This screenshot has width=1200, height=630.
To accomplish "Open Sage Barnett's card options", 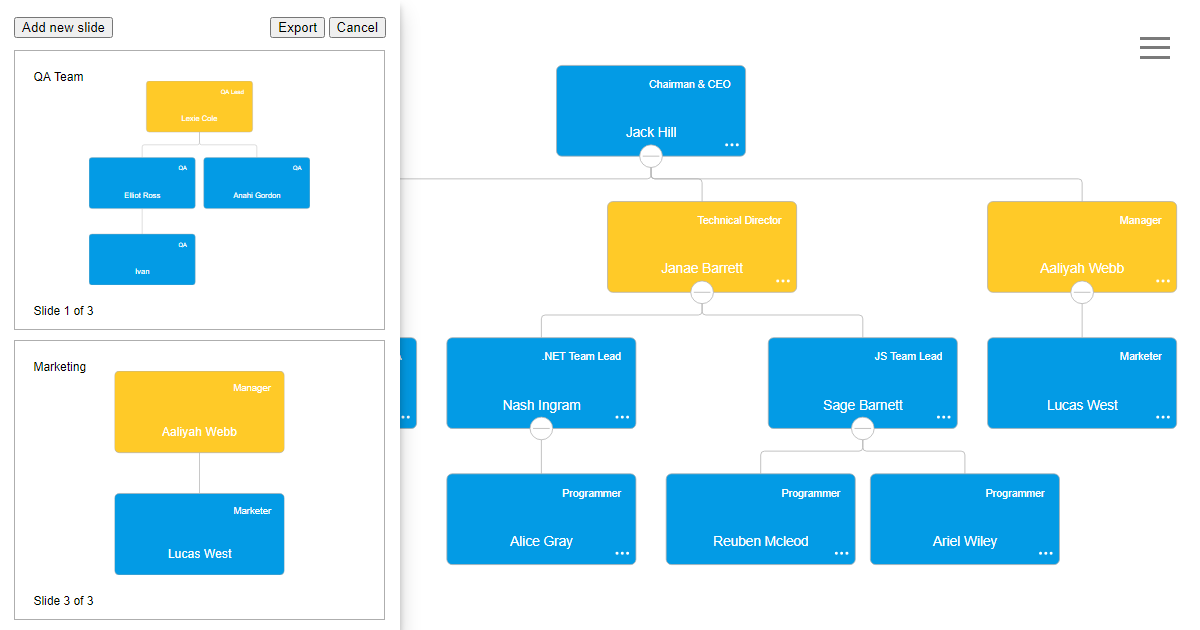I will (943, 419).
